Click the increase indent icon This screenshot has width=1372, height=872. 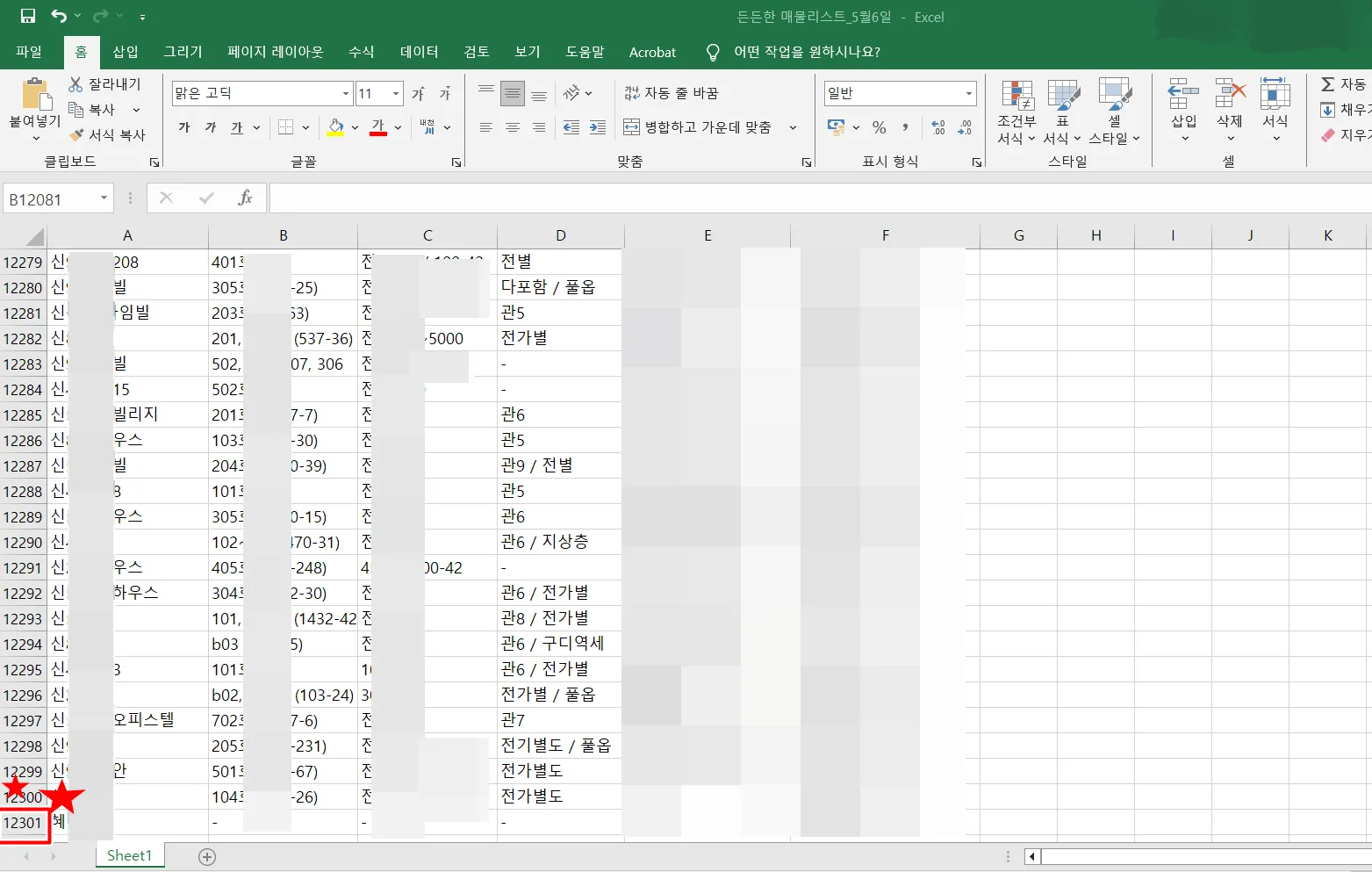pyautogui.click(x=598, y=127)
